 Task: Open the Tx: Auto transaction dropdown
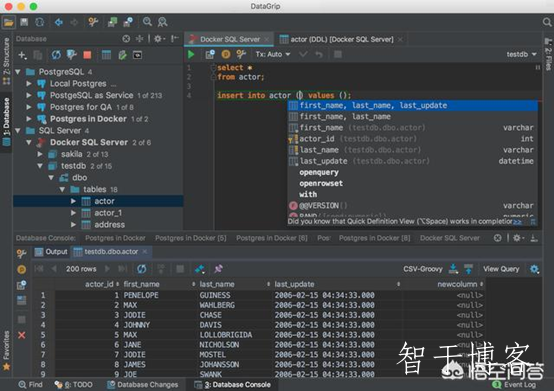(x=273, y=54)
